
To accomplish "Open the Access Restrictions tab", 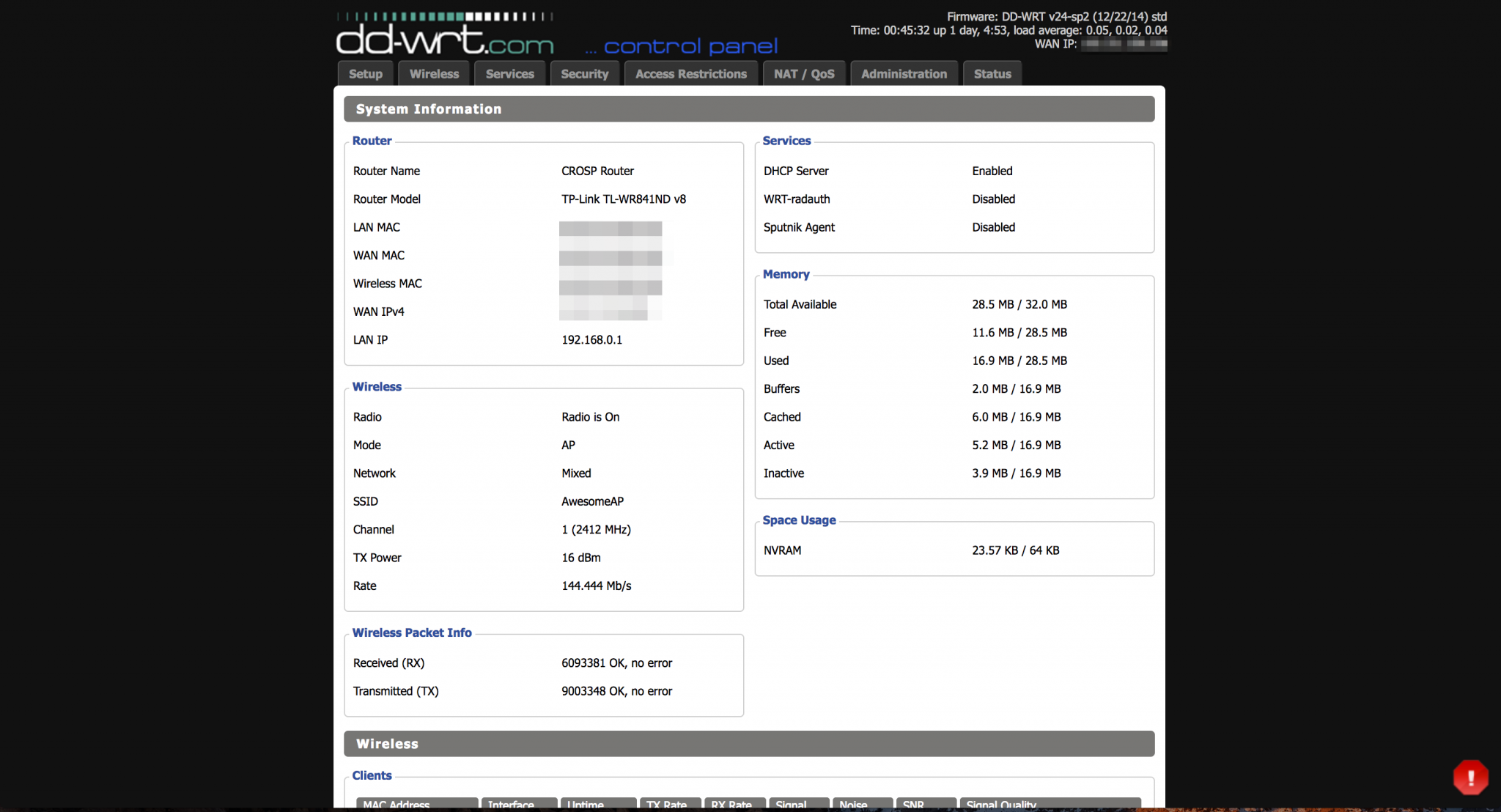I will 690,74.
